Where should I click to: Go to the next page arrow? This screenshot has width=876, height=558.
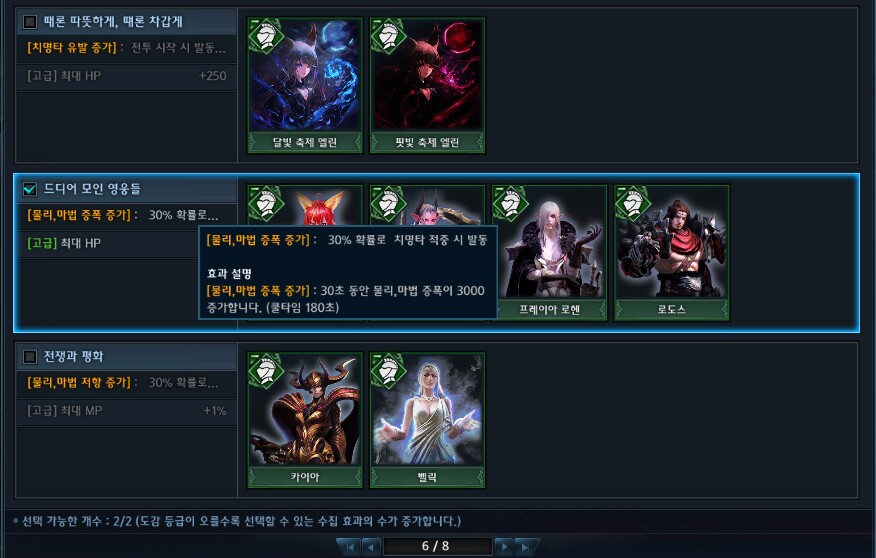(x=504, y=546)
